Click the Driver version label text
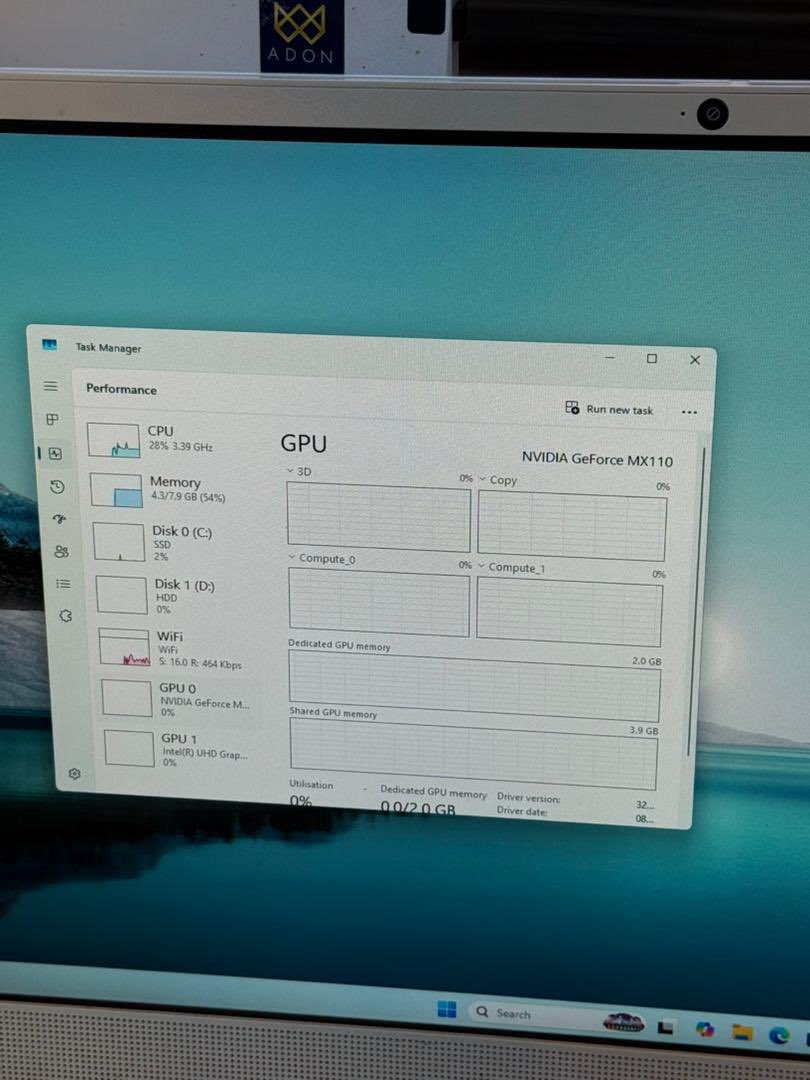The image size is (810, 1080). click(529, 798)
